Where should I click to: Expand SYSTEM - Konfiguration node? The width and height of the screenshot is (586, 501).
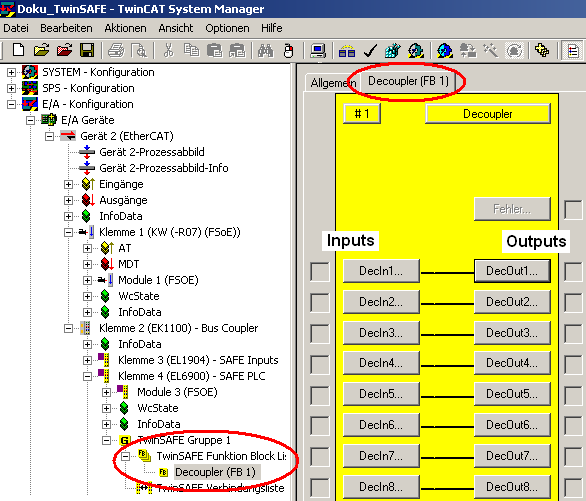click(11, 72)
